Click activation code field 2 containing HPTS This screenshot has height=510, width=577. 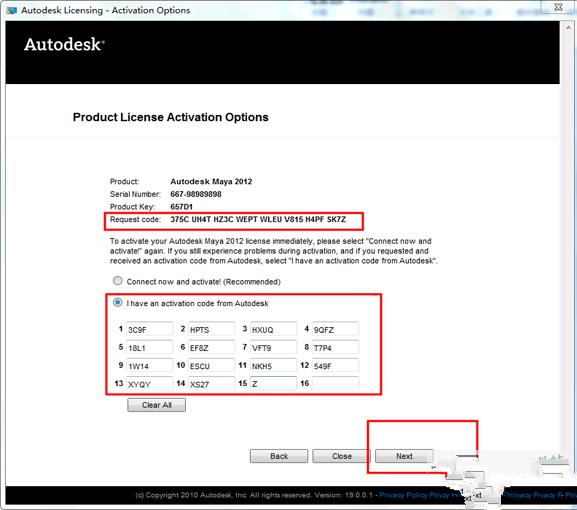click(211, 329)
